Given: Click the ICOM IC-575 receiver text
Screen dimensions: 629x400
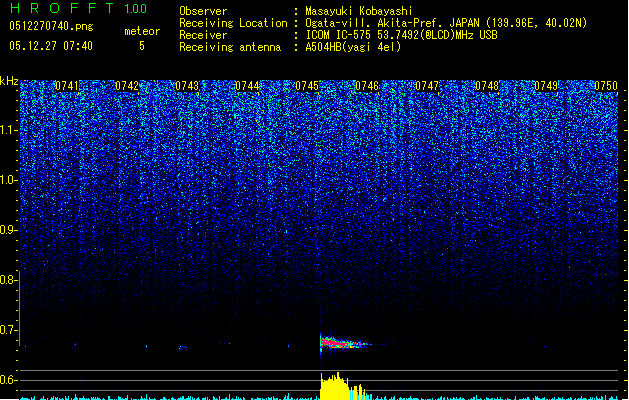Looking at the screenshot, I should (401, 35).
